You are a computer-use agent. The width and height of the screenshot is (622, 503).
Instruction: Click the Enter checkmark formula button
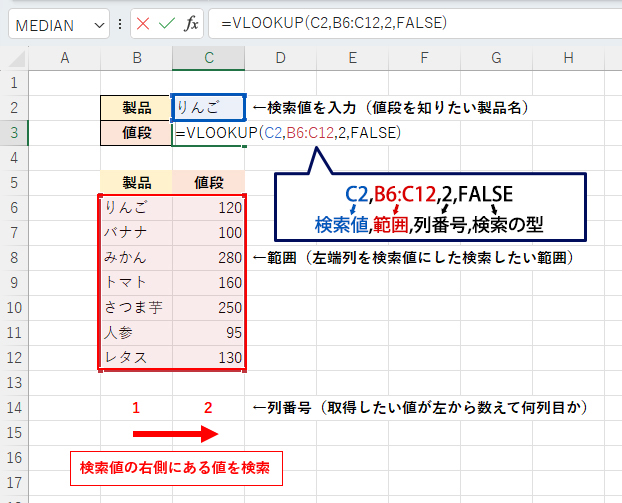(x=167, y=23)
